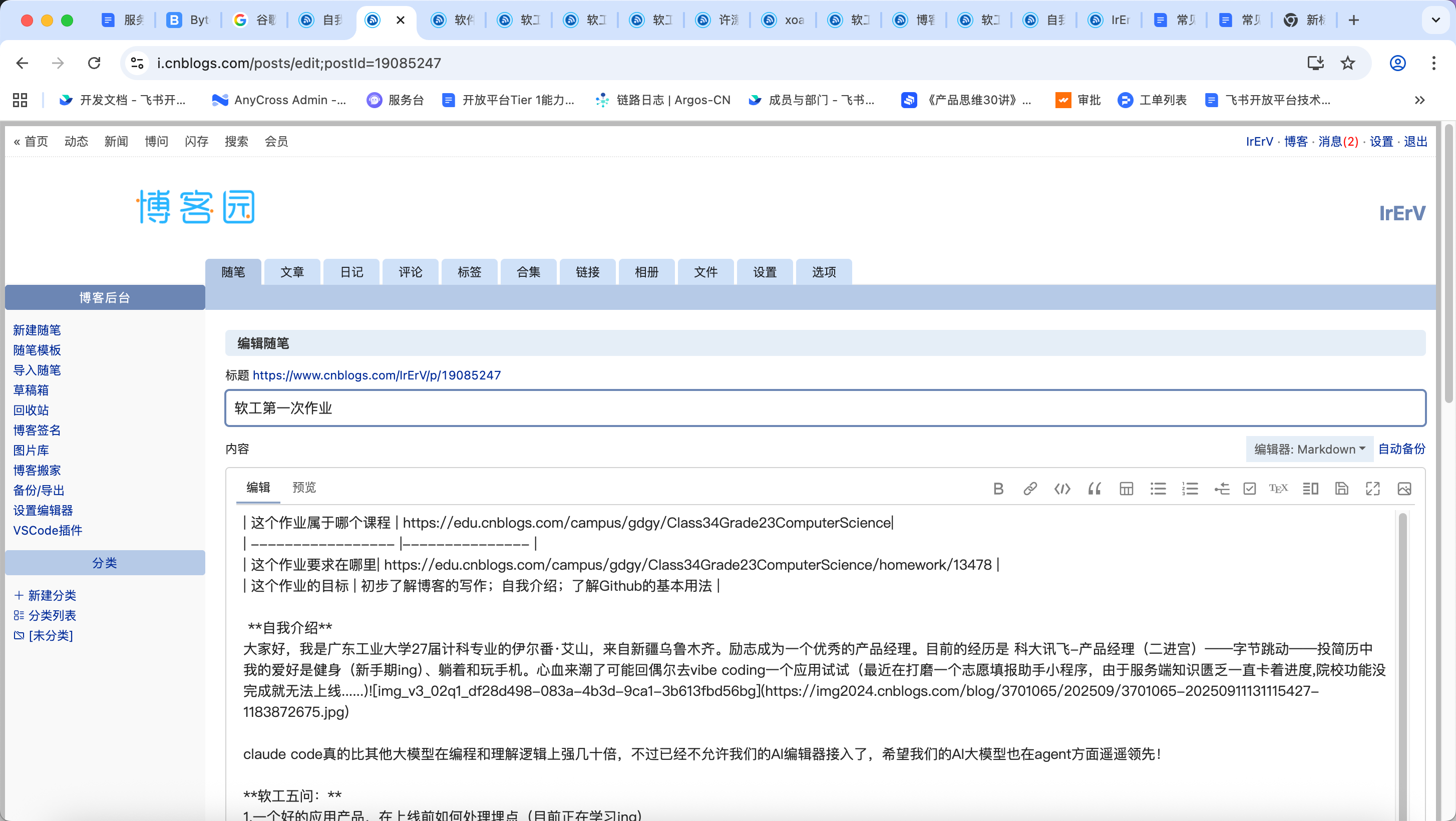Insert a table using the table icon

1126,489
